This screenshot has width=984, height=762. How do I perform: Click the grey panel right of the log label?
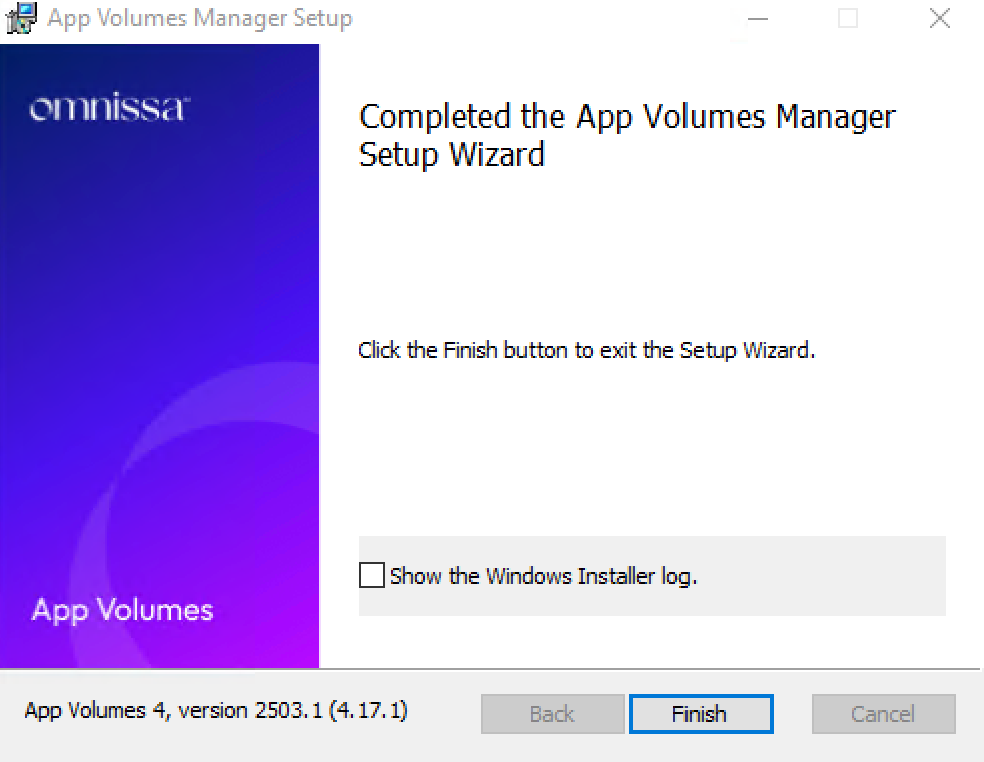(822, 576)
